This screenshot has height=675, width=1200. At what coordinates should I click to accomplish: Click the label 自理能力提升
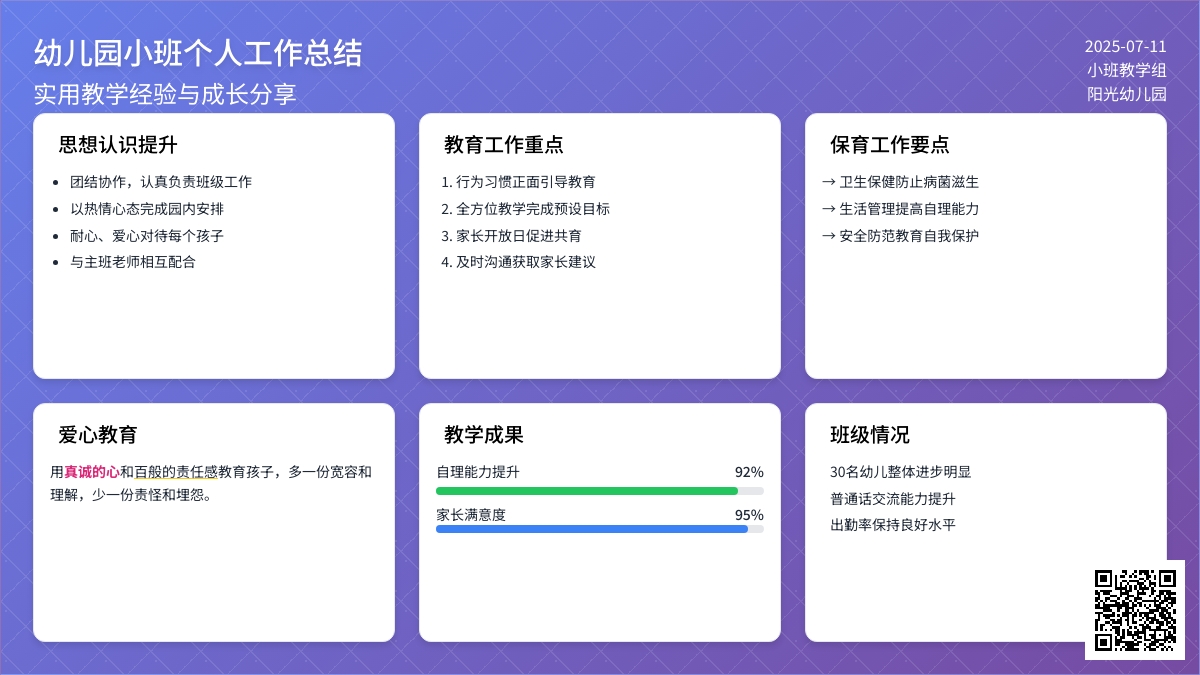(x=478, y=472)
